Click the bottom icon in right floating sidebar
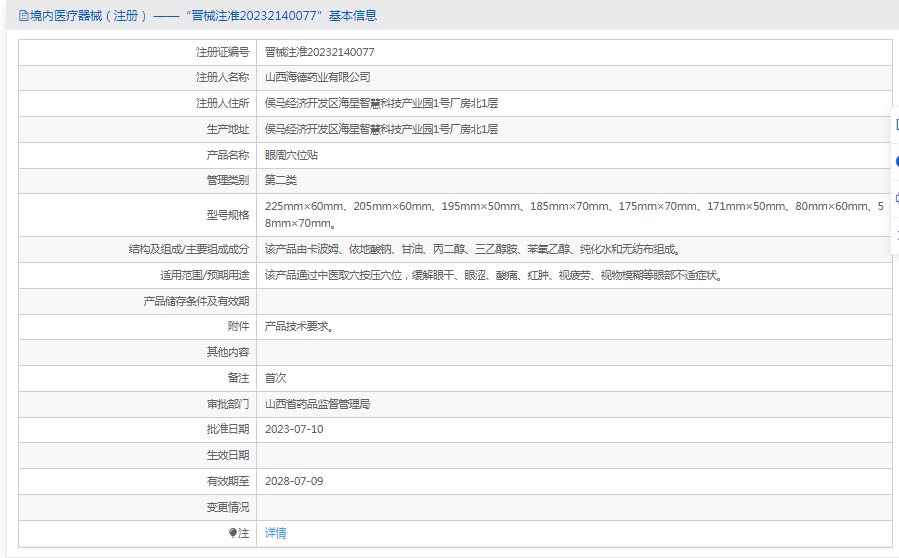This screenshot has width=899, height=558. [896, 233]
